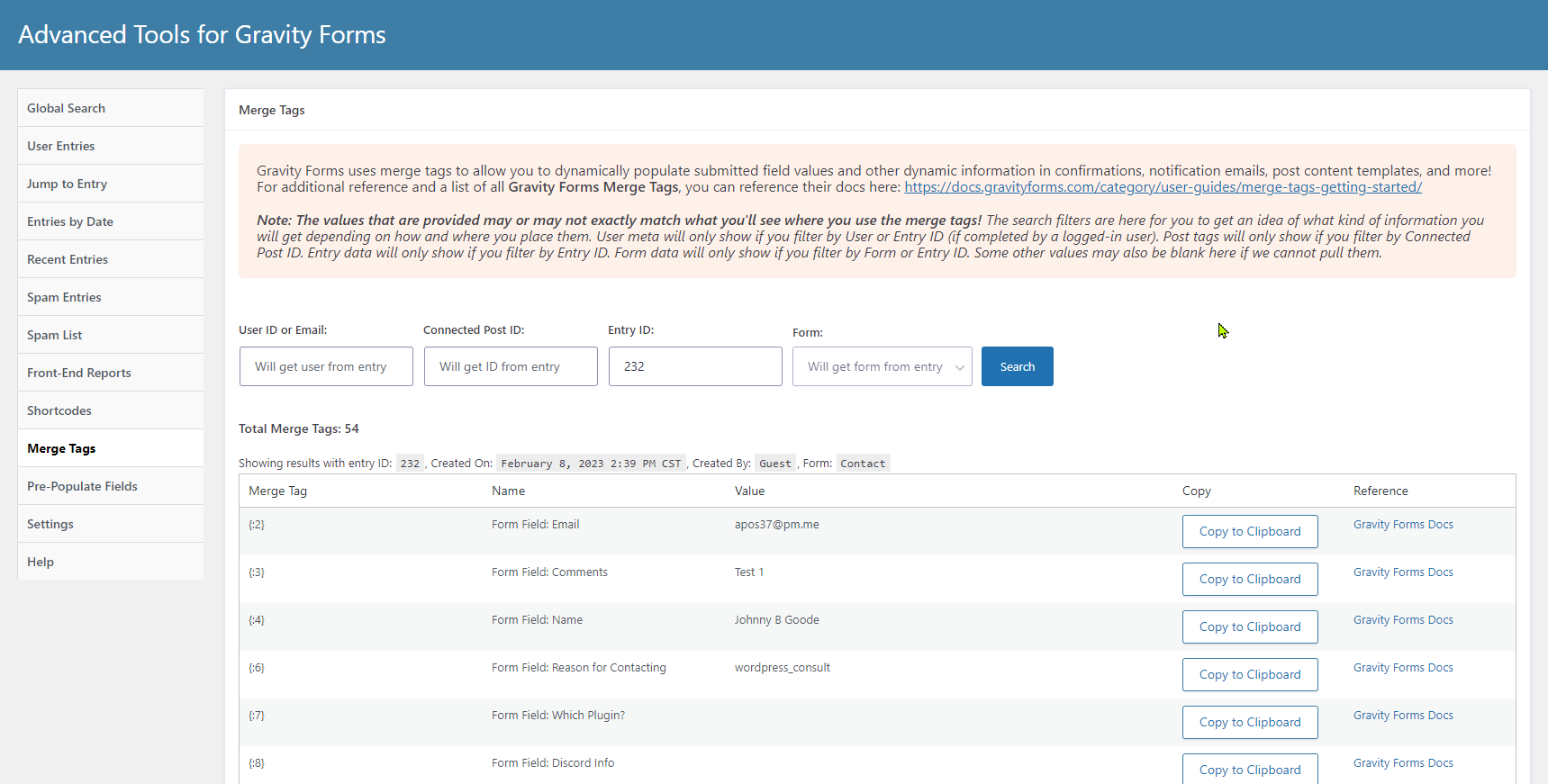This screenshot has width=1548, height=784.
Task: Click the 'Johnny B Goode' value
Action: pyautogui.click(x=777, y=620)
